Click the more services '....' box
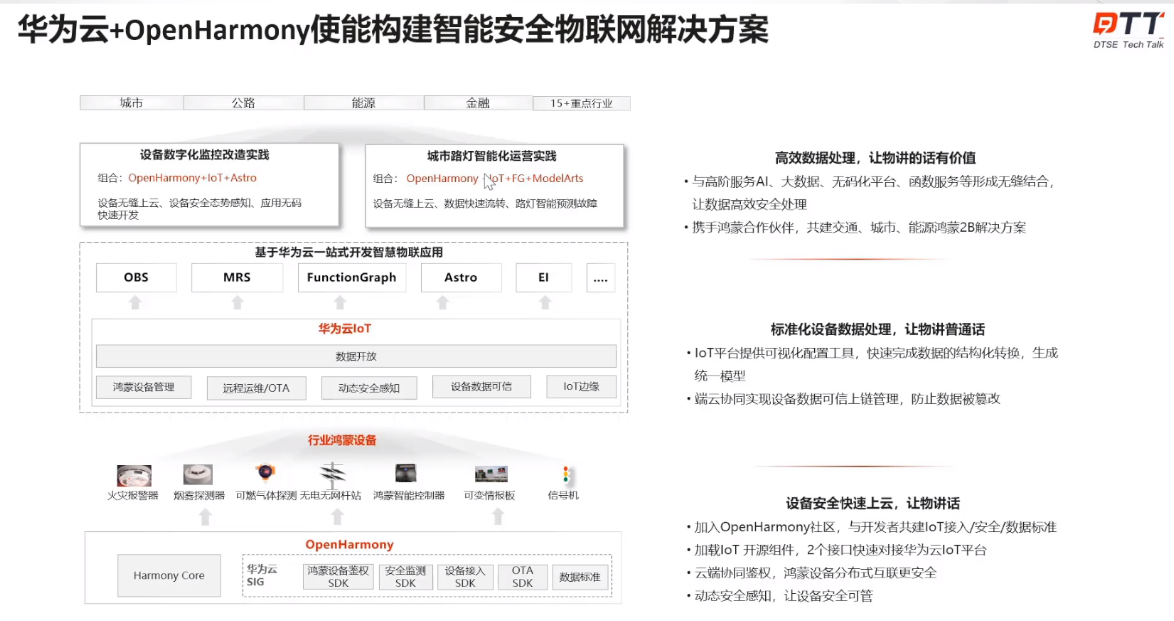The width and height of the screenshot is (1174, 621). tap(600, 278)
